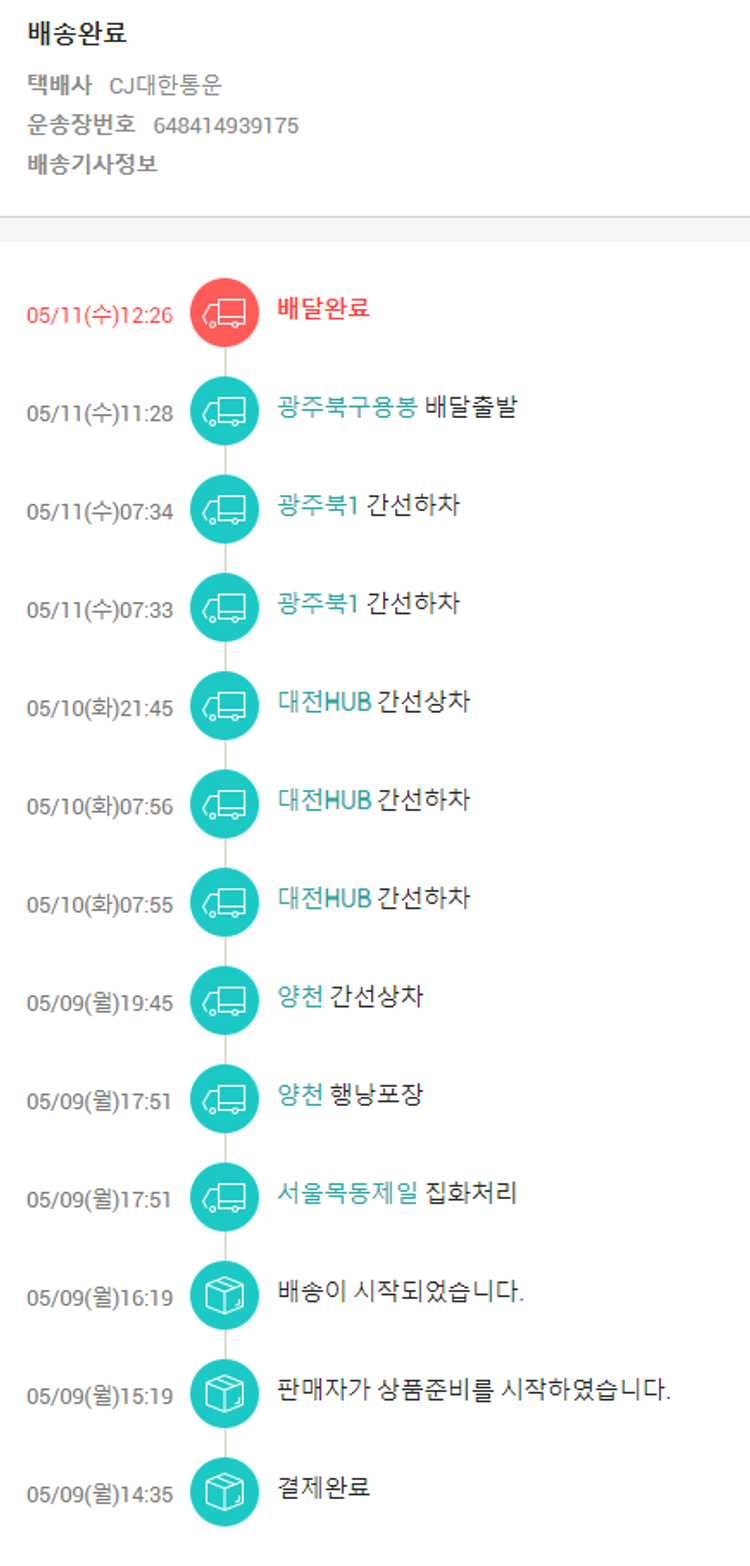Click the CJ대한통운 courier name
Viewport: 750px width, 1566px height.
click(165, 86)
